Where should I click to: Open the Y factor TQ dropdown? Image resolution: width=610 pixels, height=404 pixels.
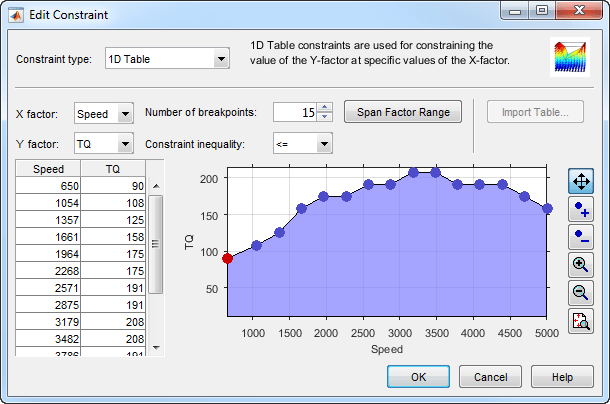[x=104, y=144]
